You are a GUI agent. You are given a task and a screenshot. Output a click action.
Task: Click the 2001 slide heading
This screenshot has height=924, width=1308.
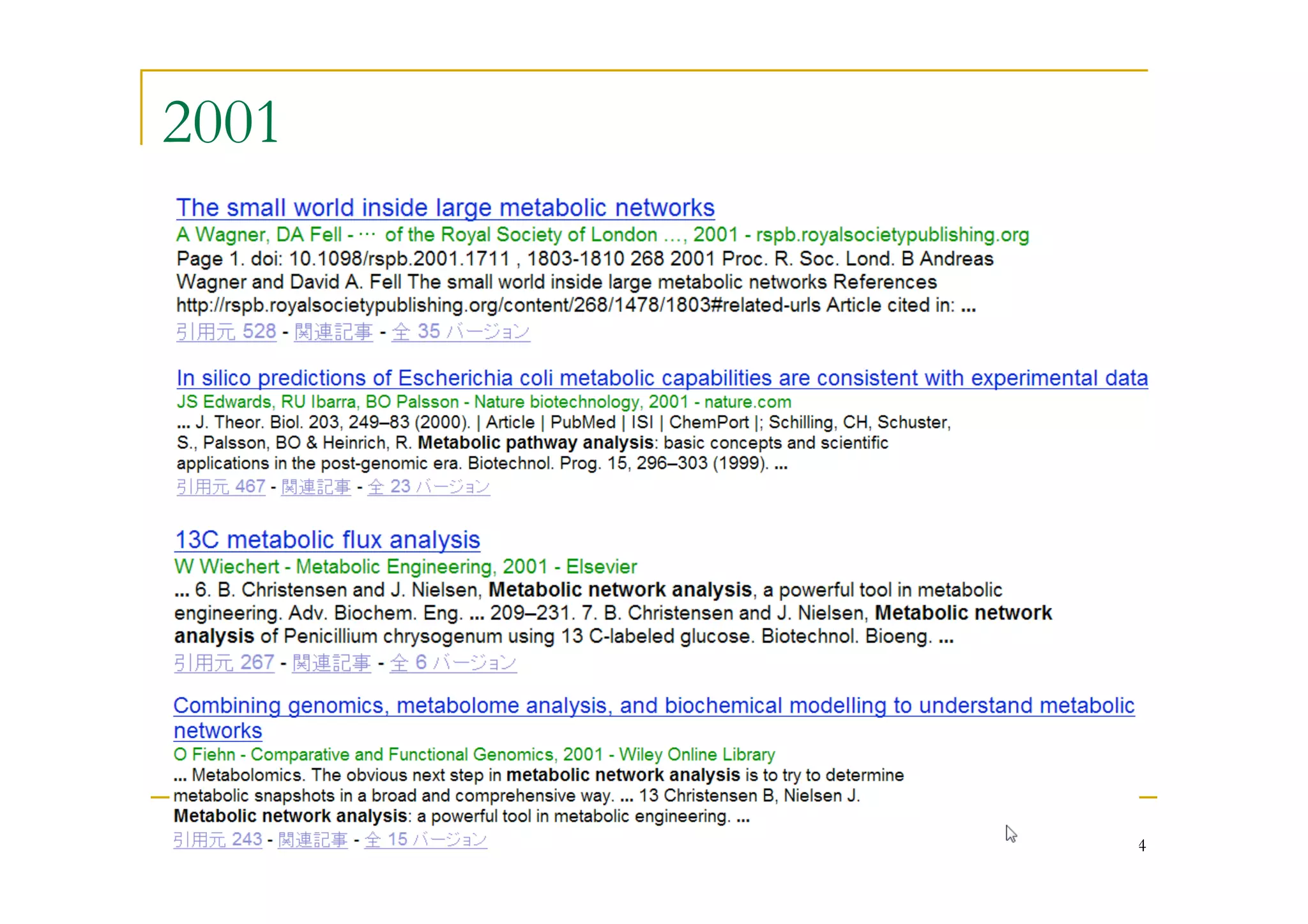[x=220, y=121]
